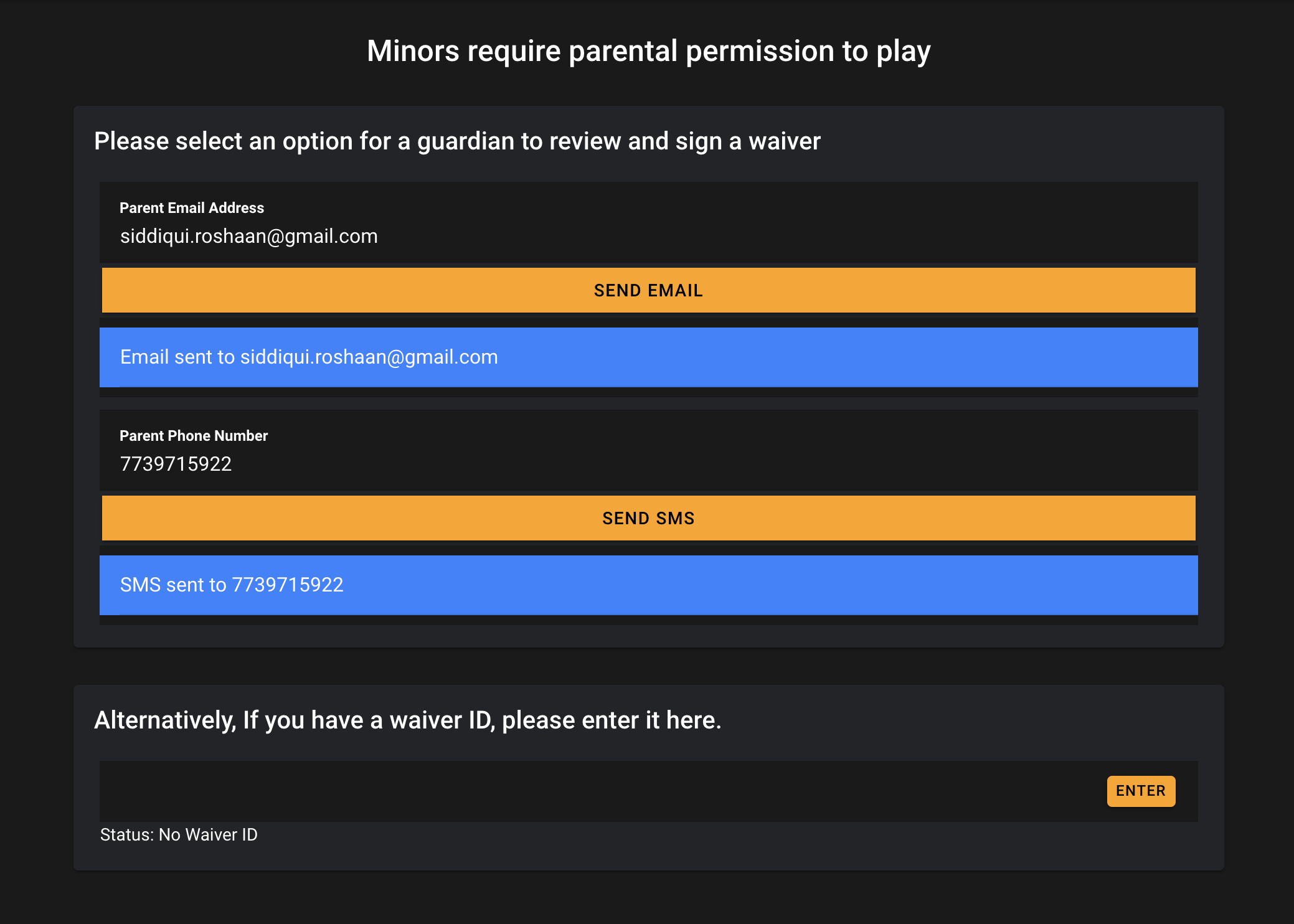1294x924 pixels.
Task: Submit waiver ID with the ENTER button
Action: (x=1141, y=791)
